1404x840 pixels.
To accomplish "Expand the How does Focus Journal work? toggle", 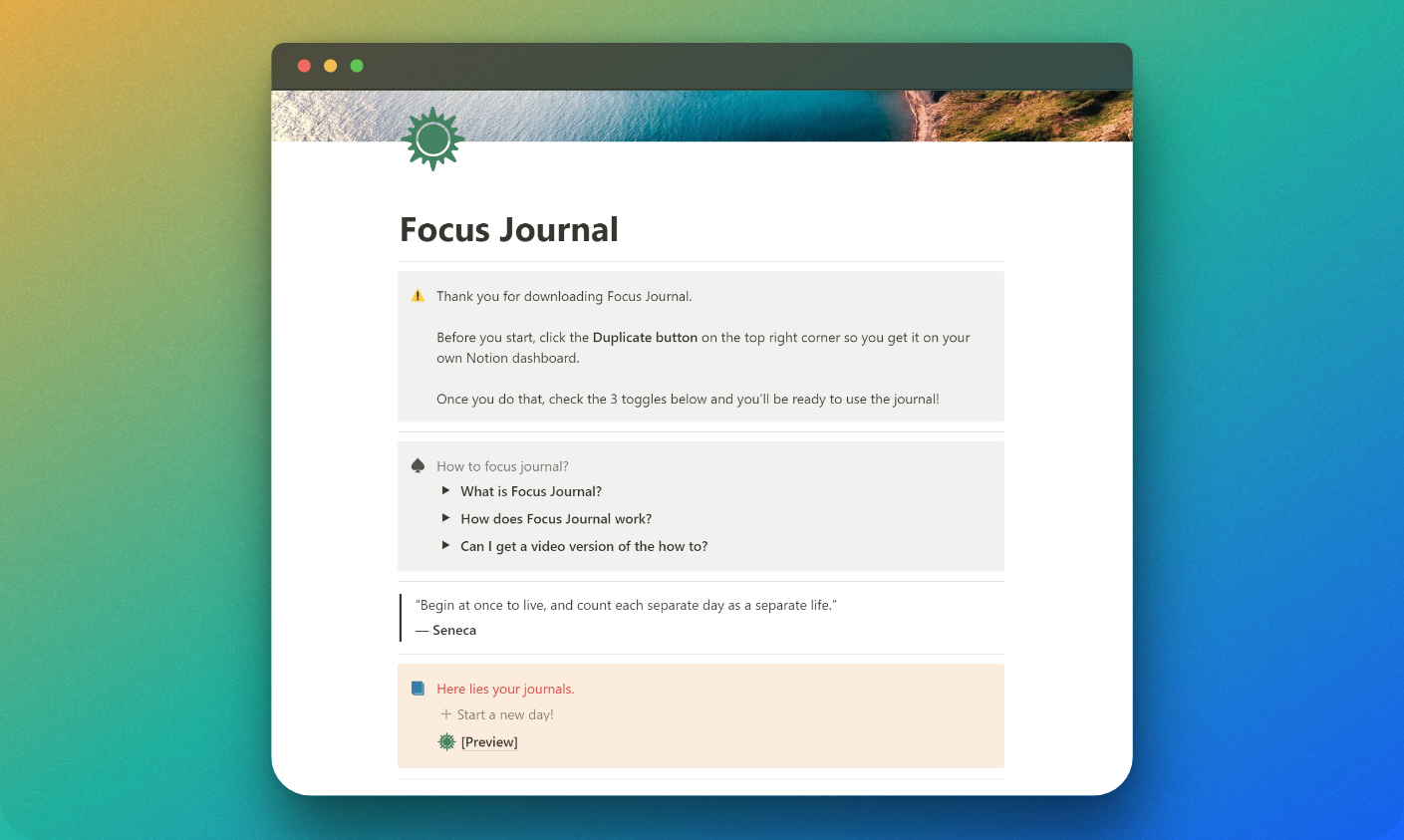I will click(445, 518).
